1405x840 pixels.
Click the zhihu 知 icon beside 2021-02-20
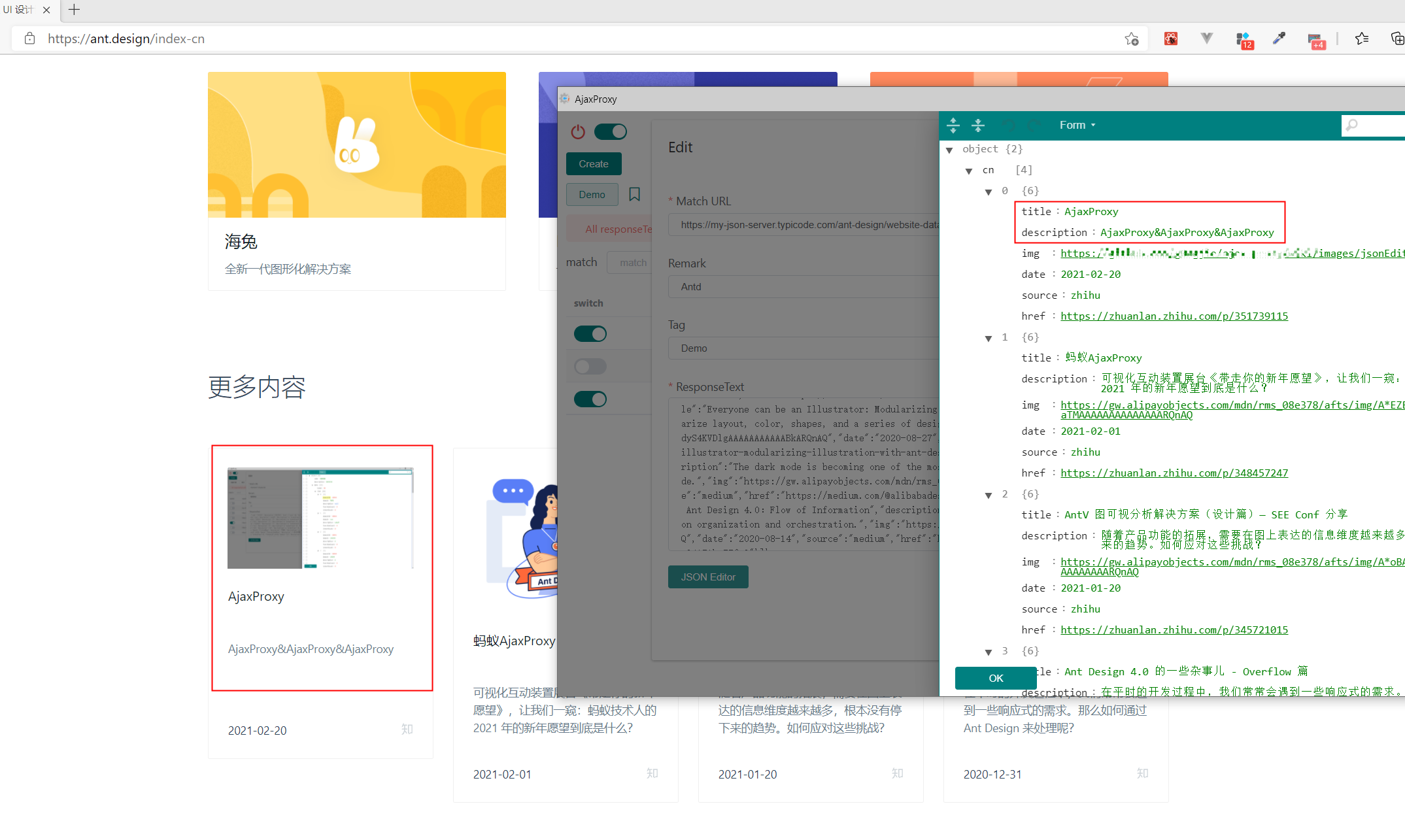point(407,729)
